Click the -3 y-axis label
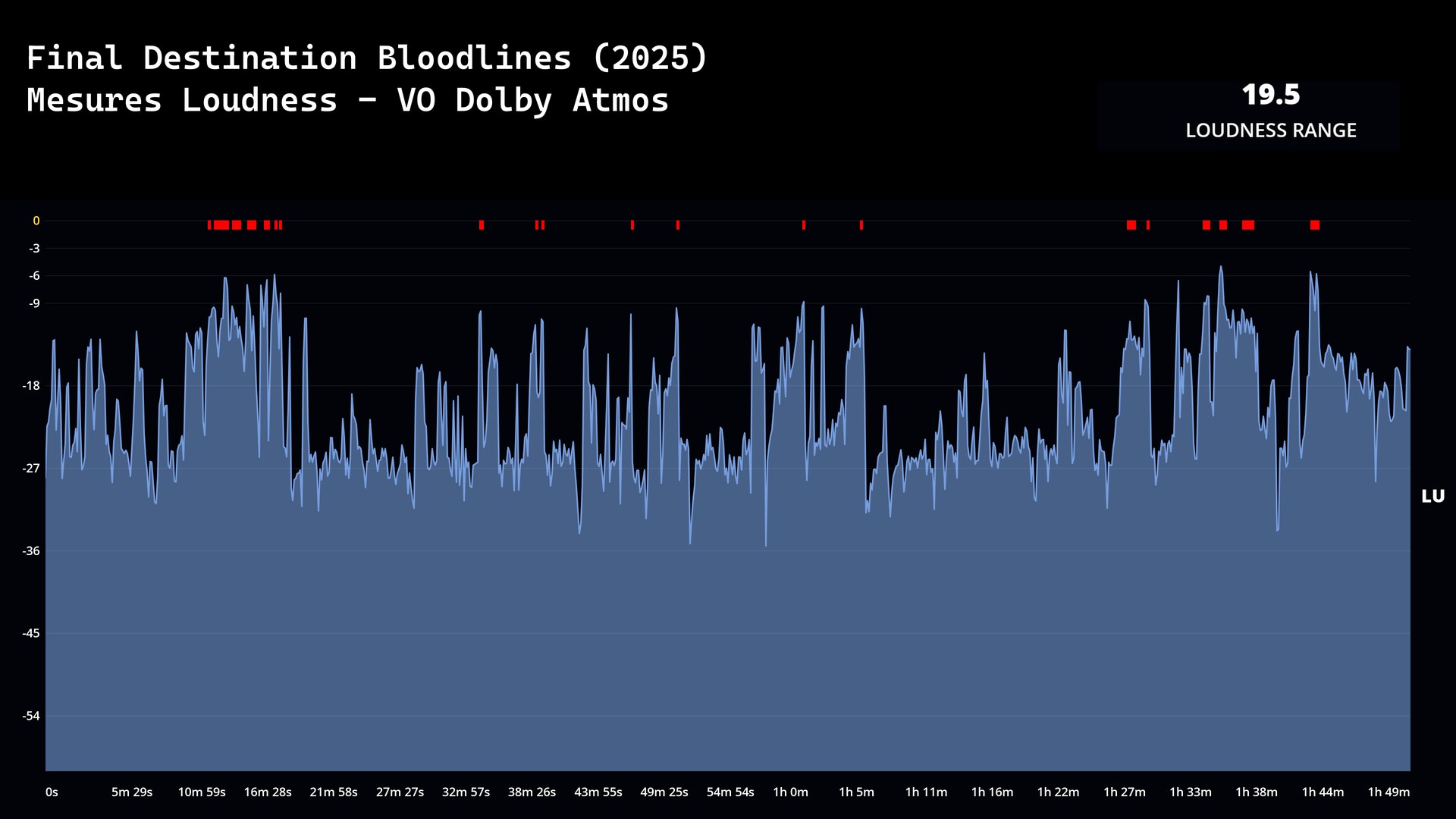 [x=34, y=248]
